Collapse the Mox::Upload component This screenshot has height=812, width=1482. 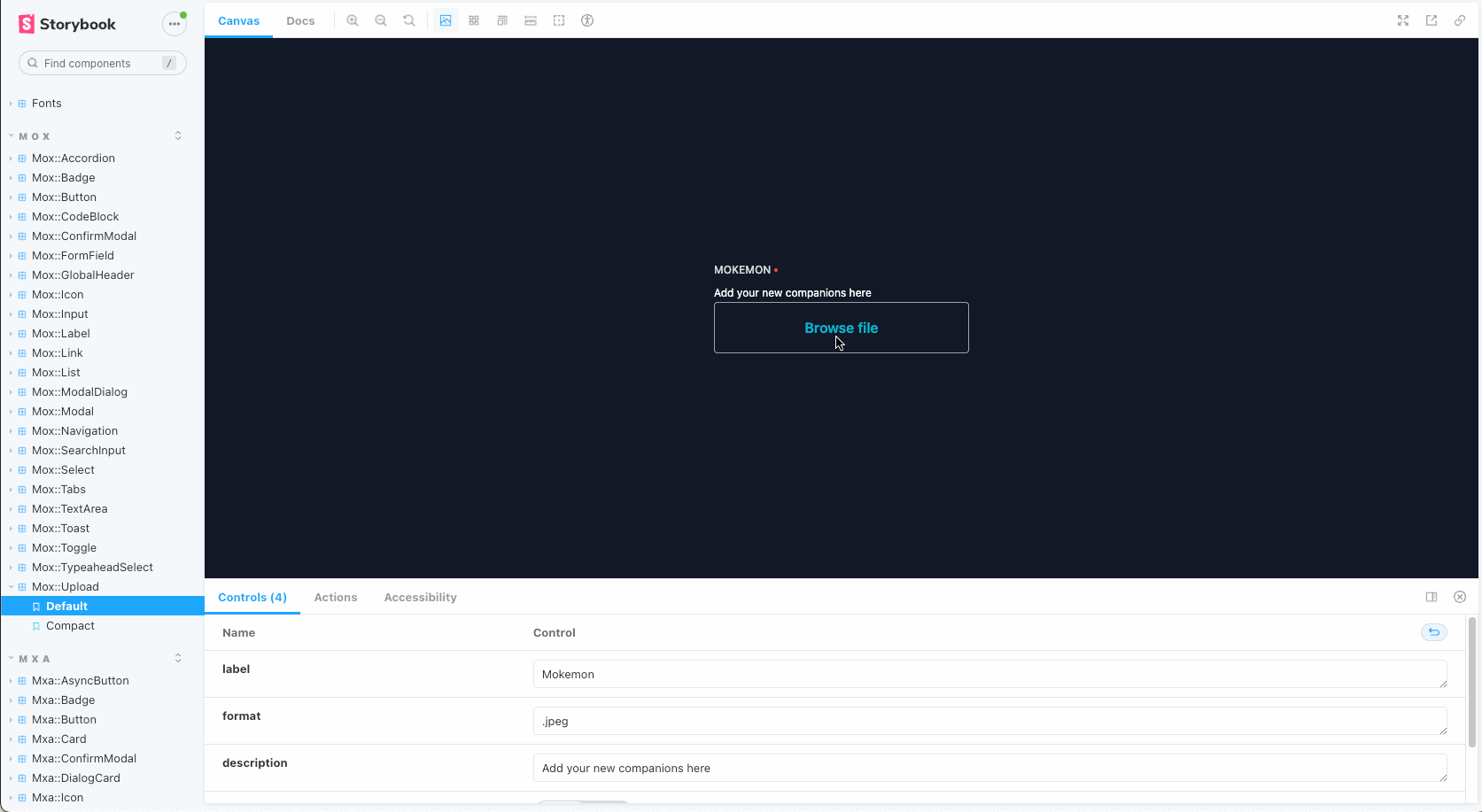pos(66,587)
